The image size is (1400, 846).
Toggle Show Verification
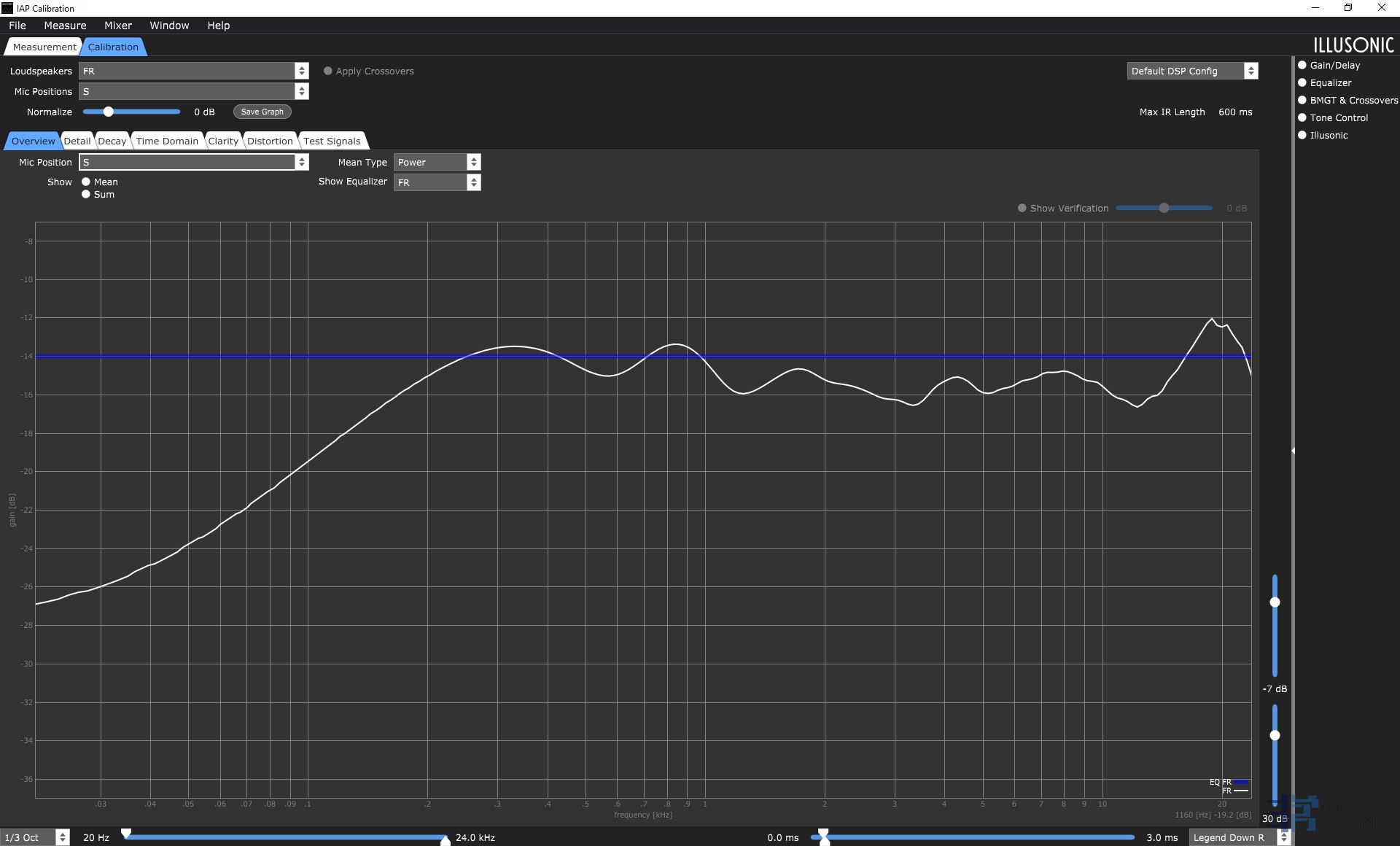tap(1022, 208)
